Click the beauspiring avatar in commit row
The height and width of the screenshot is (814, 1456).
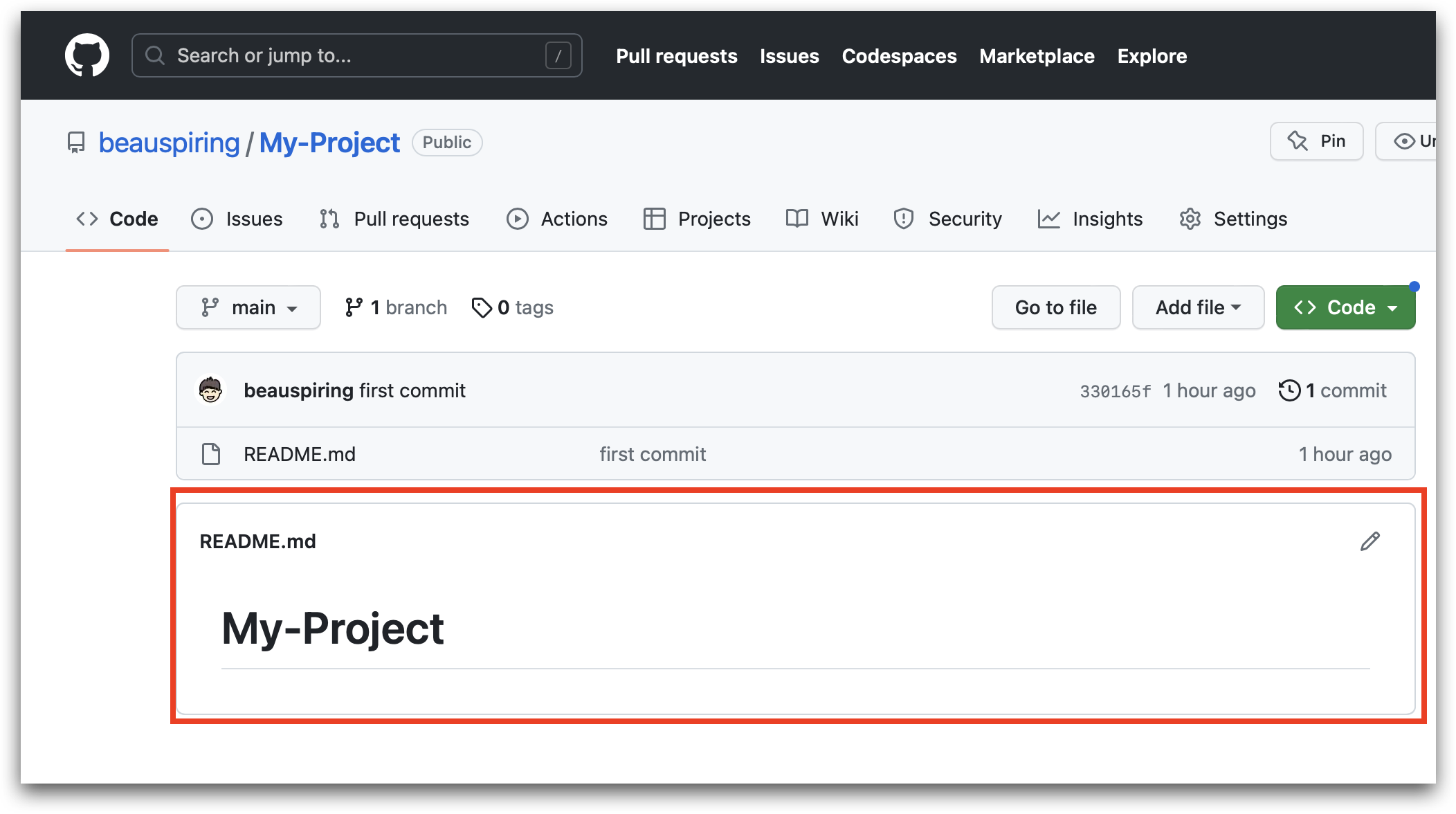(x=210, y=390)
